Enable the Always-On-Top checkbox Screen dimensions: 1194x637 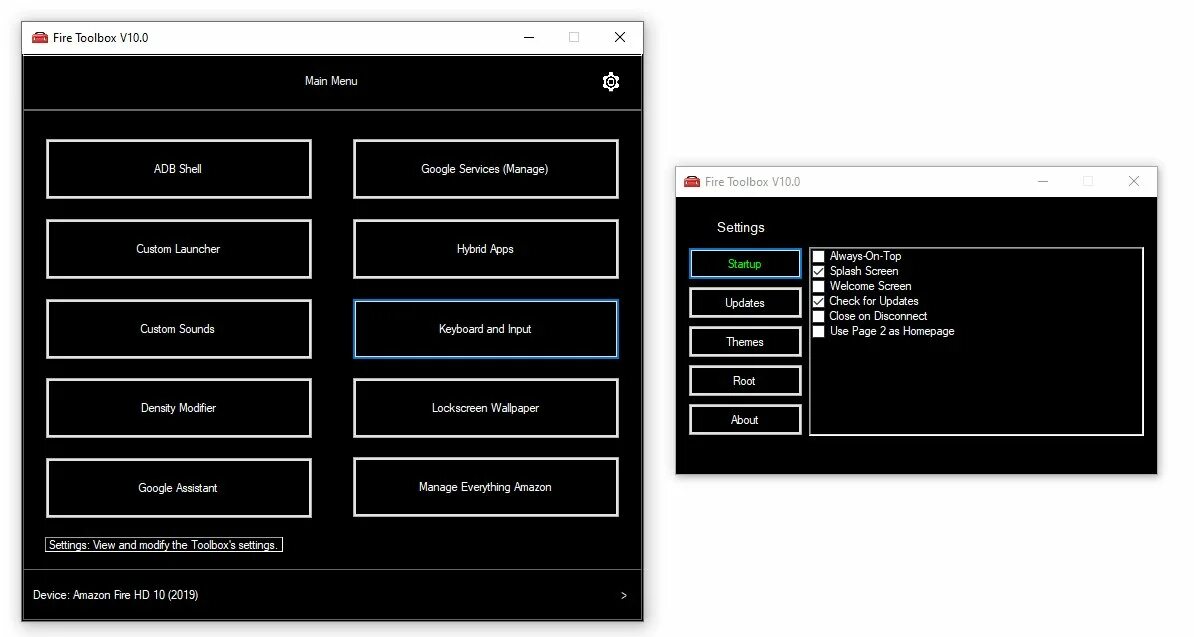click(819, 256)
